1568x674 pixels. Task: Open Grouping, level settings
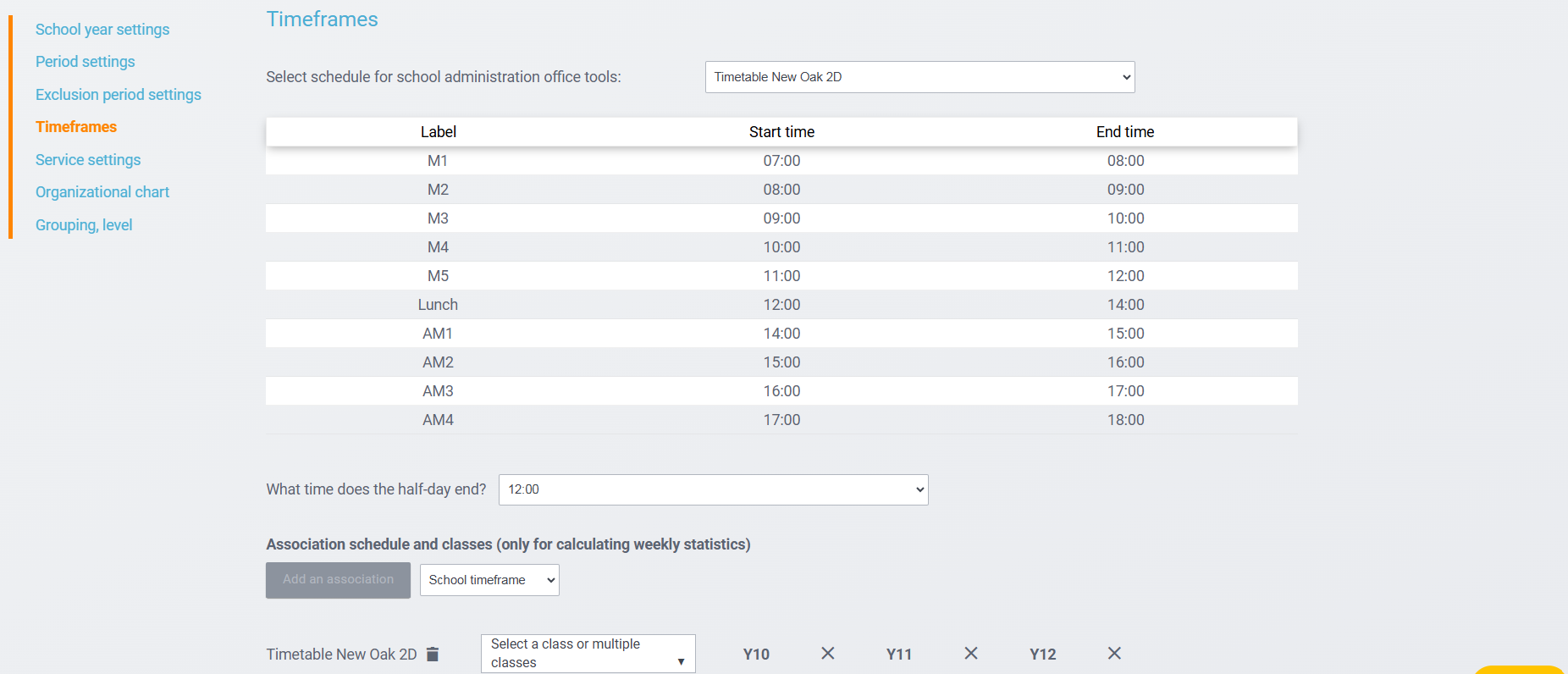coord(84,225)
